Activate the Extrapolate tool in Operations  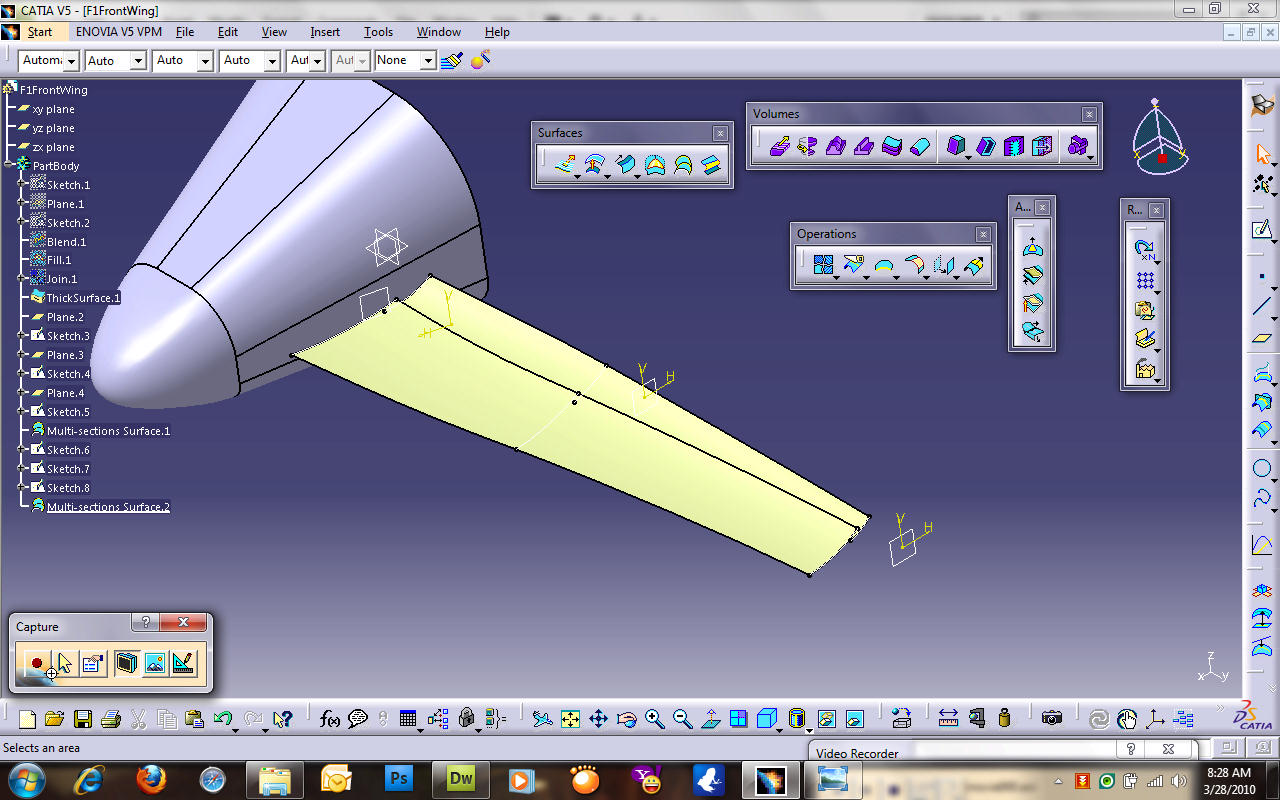tap(974, 265)
